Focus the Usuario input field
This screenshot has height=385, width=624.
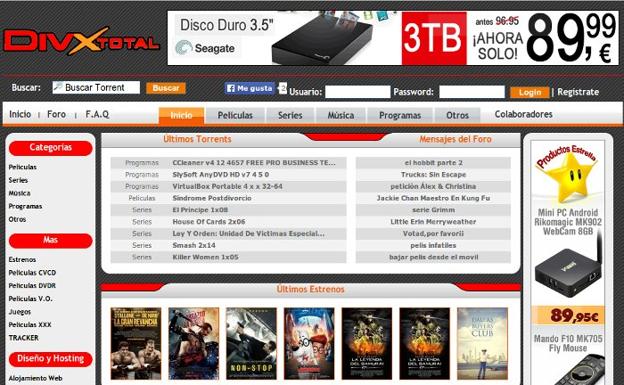(357, 92)
